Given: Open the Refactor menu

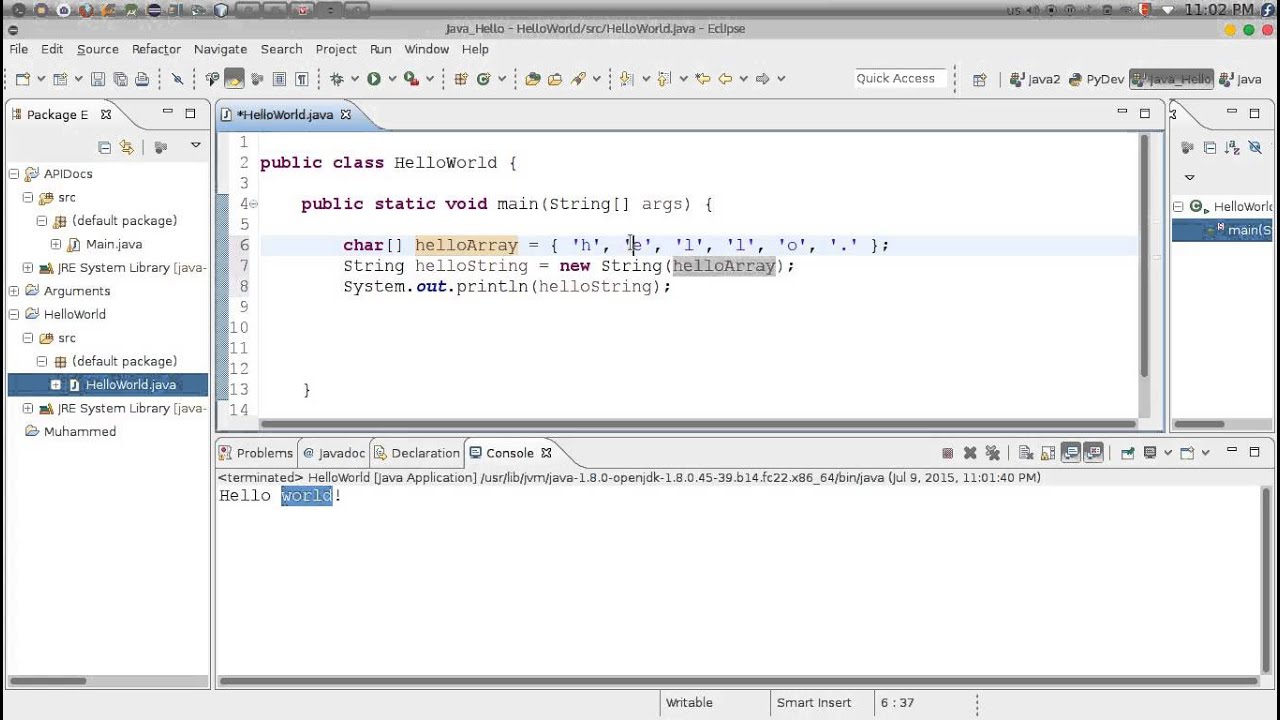Looking at the screenshot, I should (156, 49).
